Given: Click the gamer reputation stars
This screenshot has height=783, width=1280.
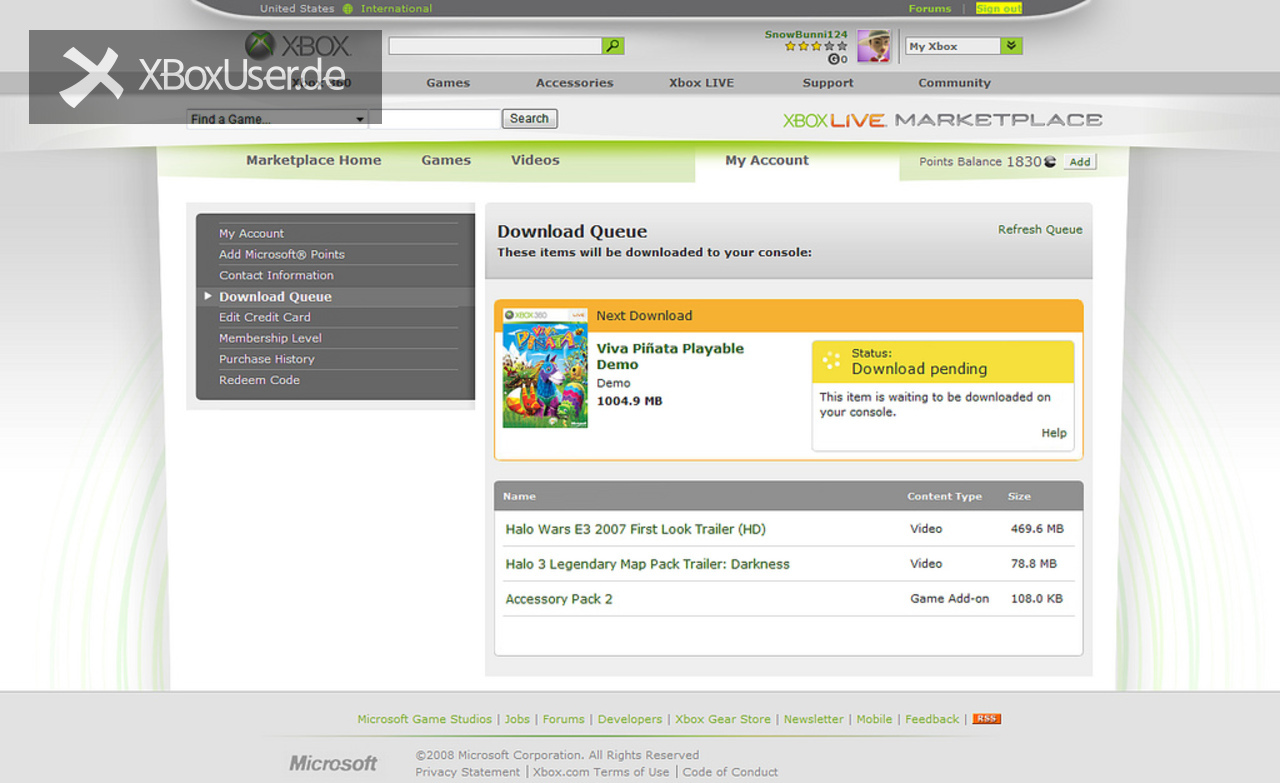Looking at the screenshot, I should (x=816, y=46).
